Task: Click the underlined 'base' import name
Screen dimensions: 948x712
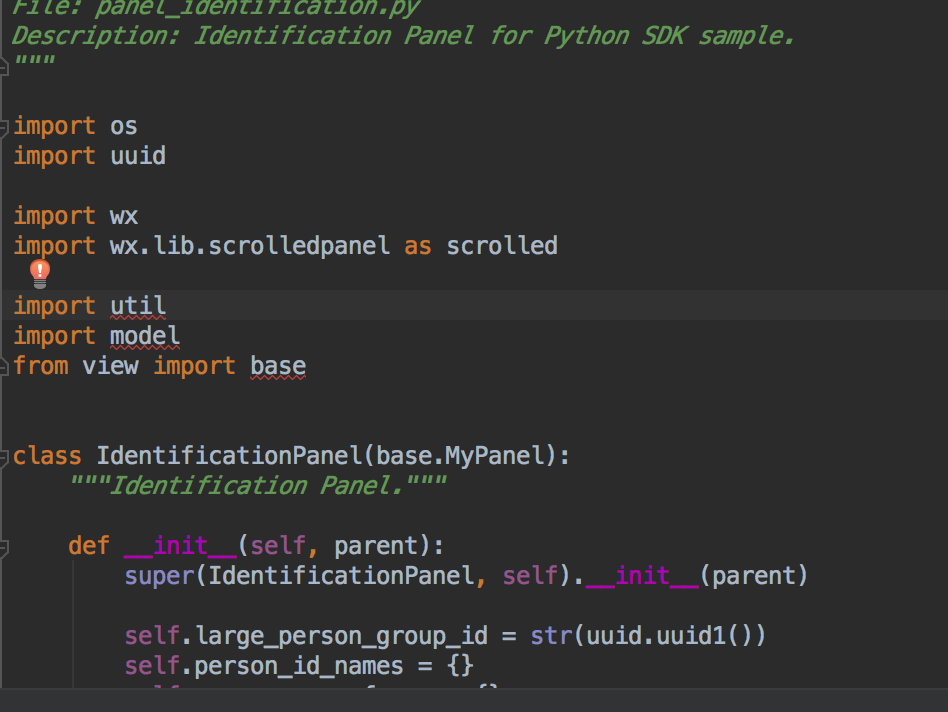Action: point(278,366)
